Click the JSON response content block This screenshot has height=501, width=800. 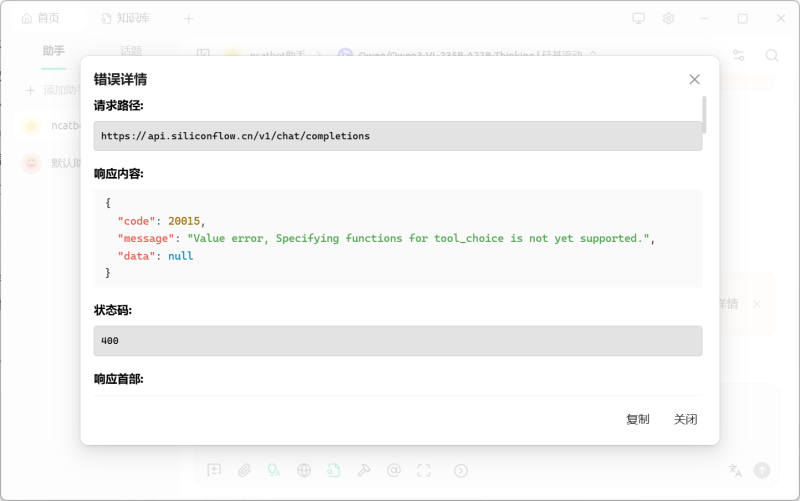point(397,238)
